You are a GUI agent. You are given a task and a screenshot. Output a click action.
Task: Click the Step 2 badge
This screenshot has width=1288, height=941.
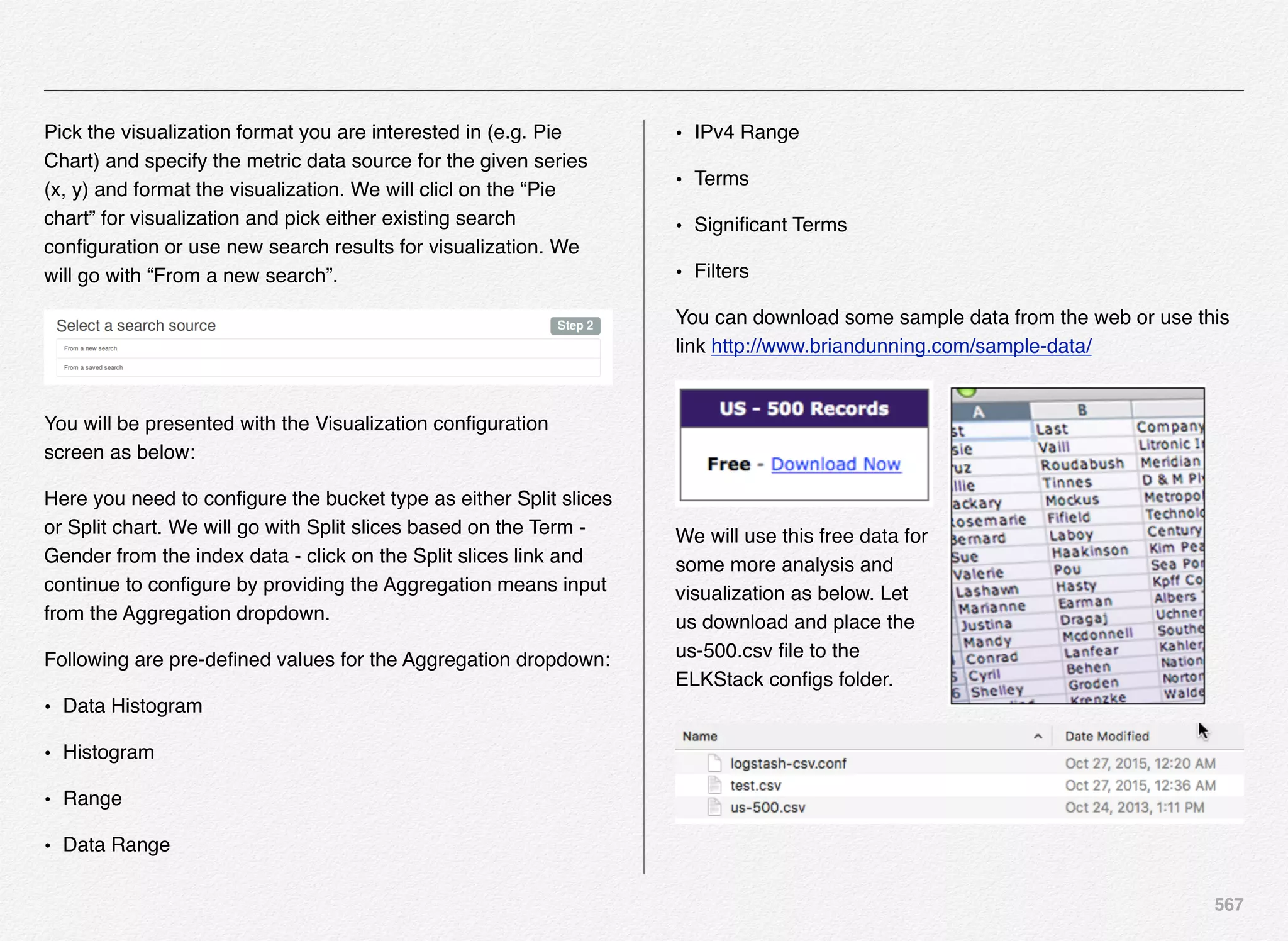tap(575, 326)
